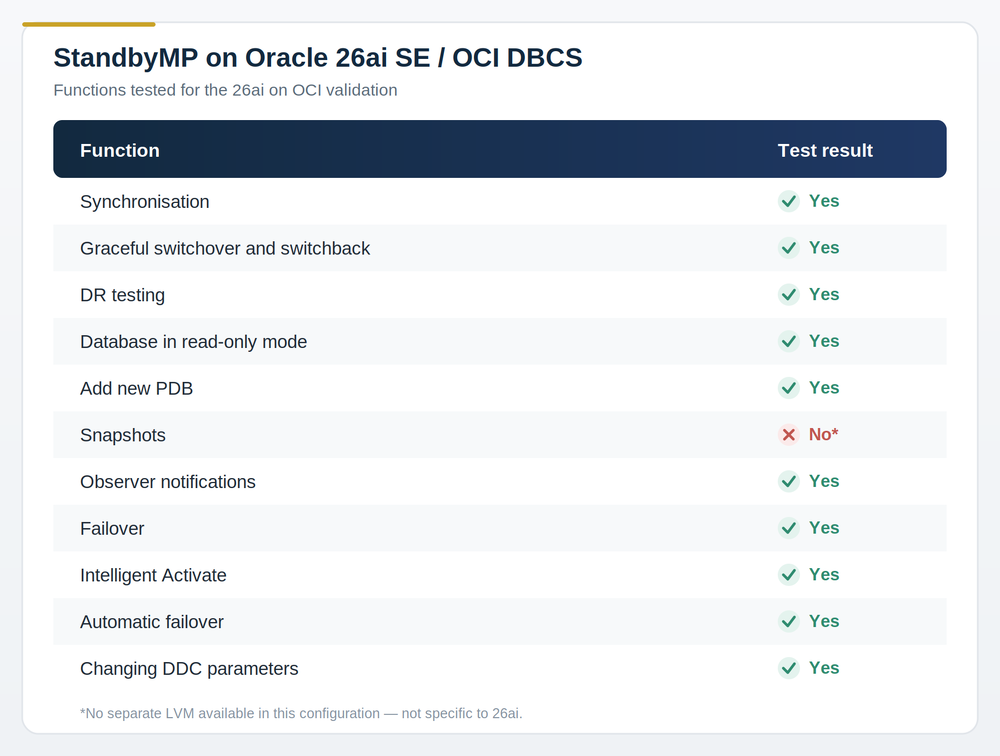Click 'Intelligent Activate' text

pos(153,575)
